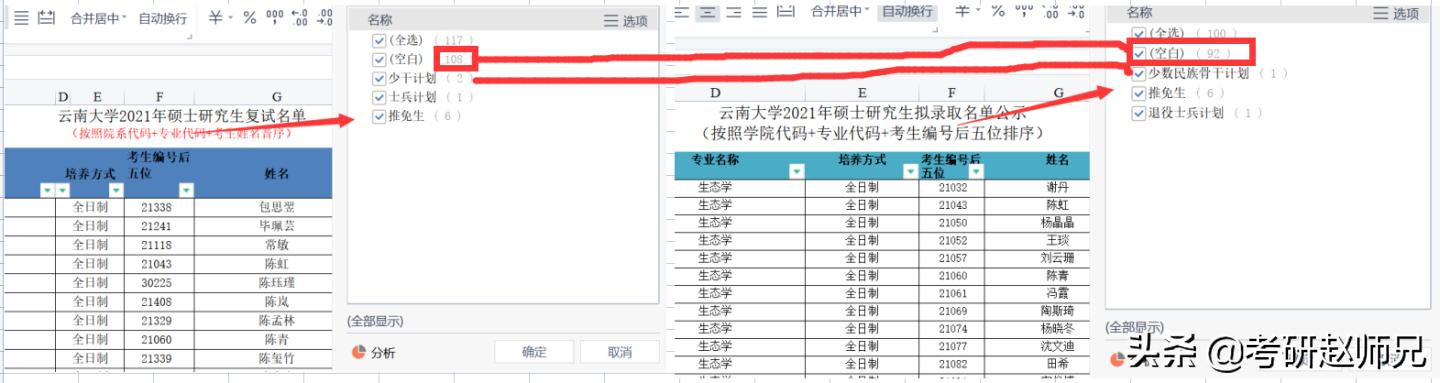
Task: Click 确定 button in left filter panel
Action: coord(534,352)
